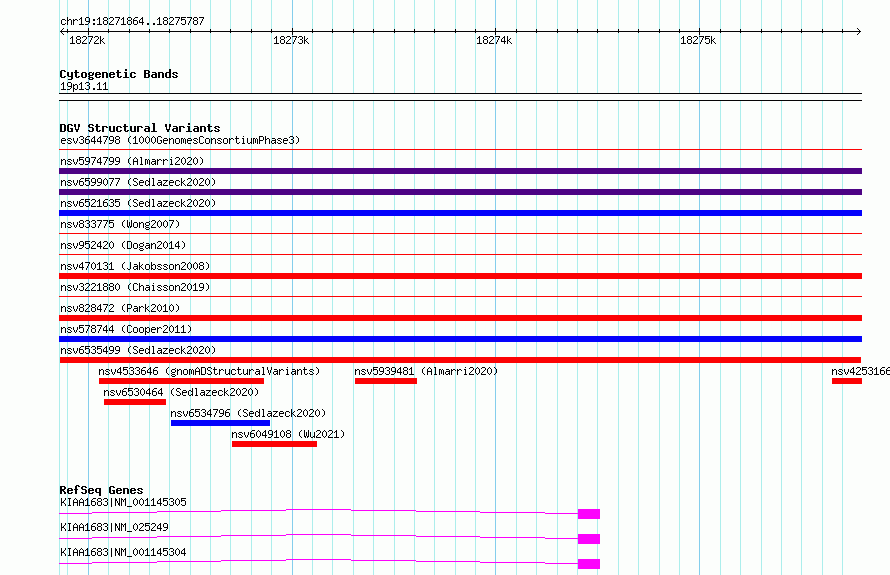Click the RefSeq Genes track heading
This screenshot has height=575, width=890.
[x=101, y=490]
